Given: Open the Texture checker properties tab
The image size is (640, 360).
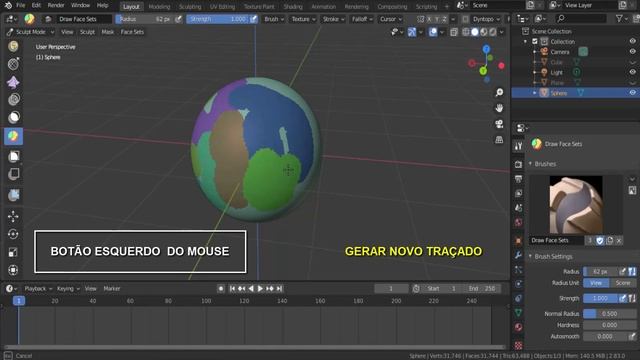Looking at the screenshot, I should pos(518,345).
